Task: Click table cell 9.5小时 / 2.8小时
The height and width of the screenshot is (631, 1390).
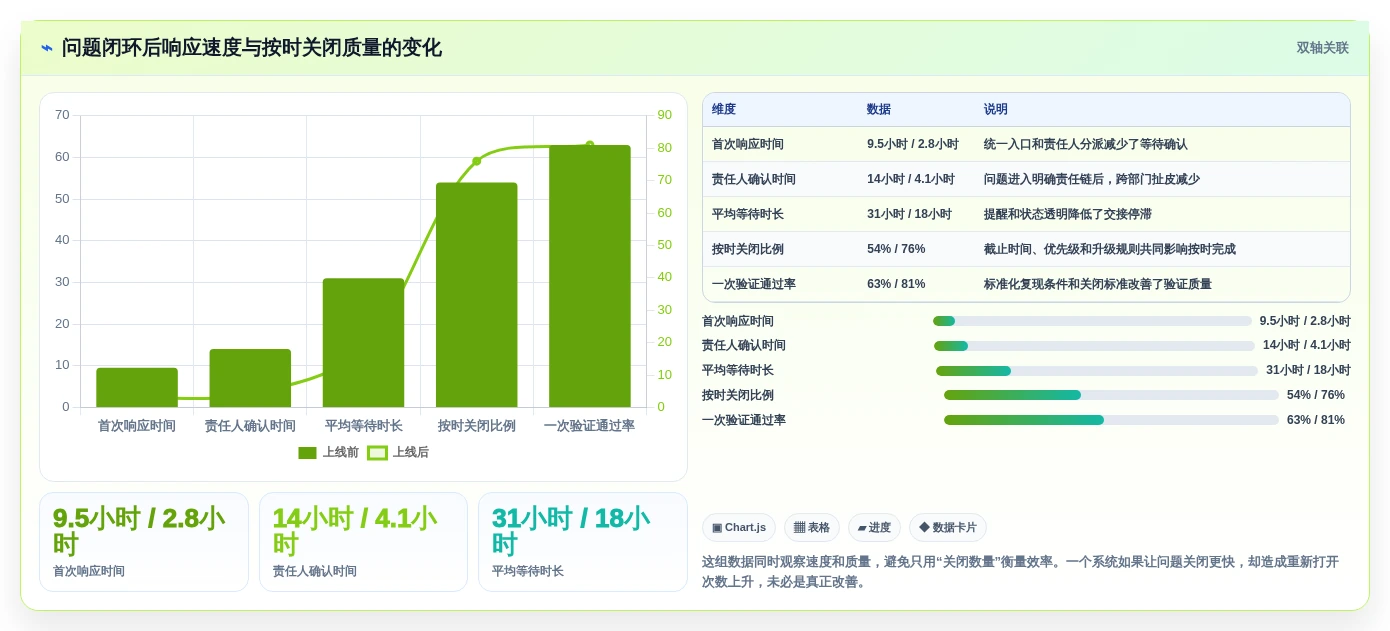Action: tap(913, 144)
